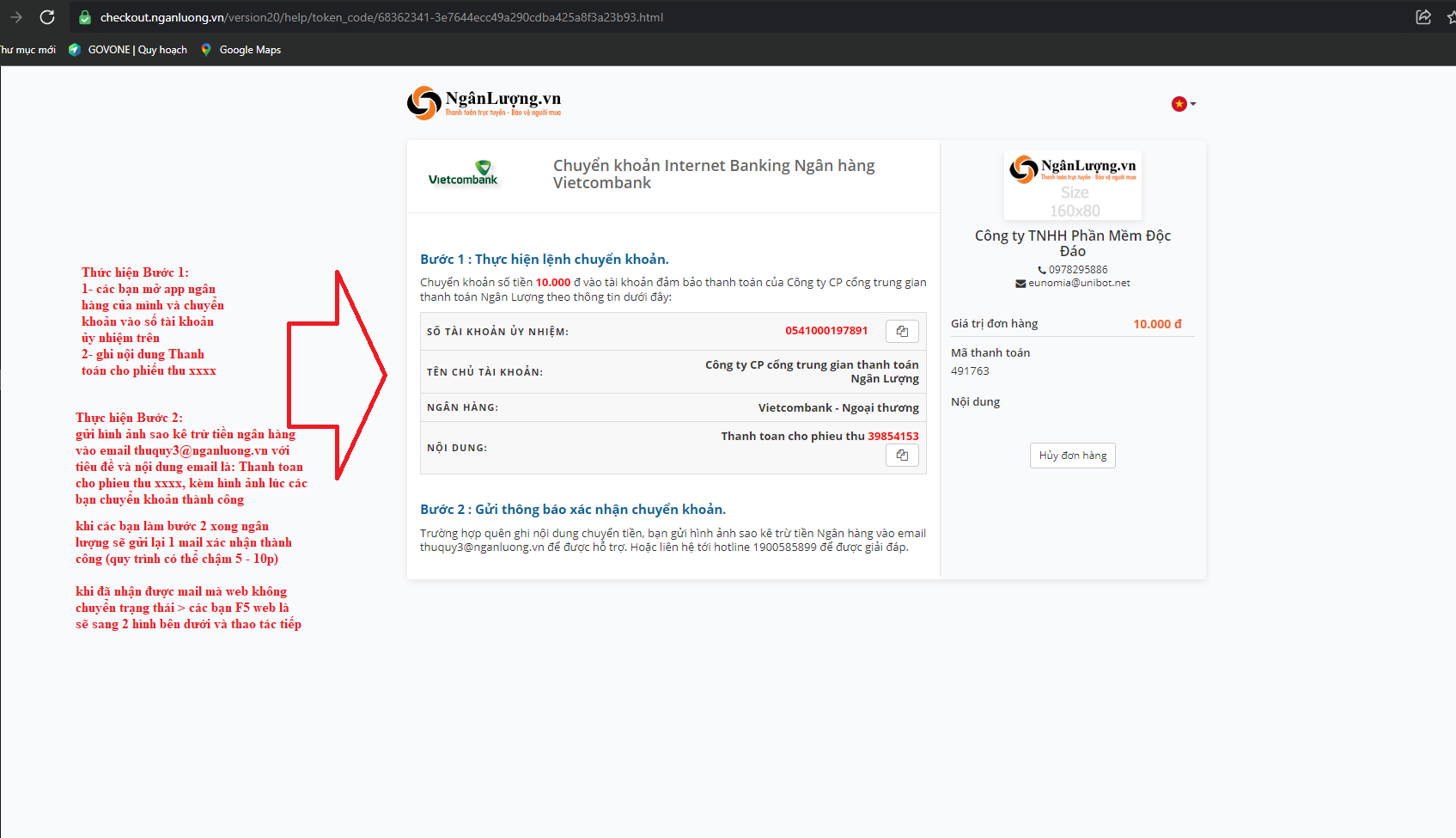This screenshot has height=838, width=1456.
Task: Click the share page icon in address bar
Action: [x=1423, y=17]
